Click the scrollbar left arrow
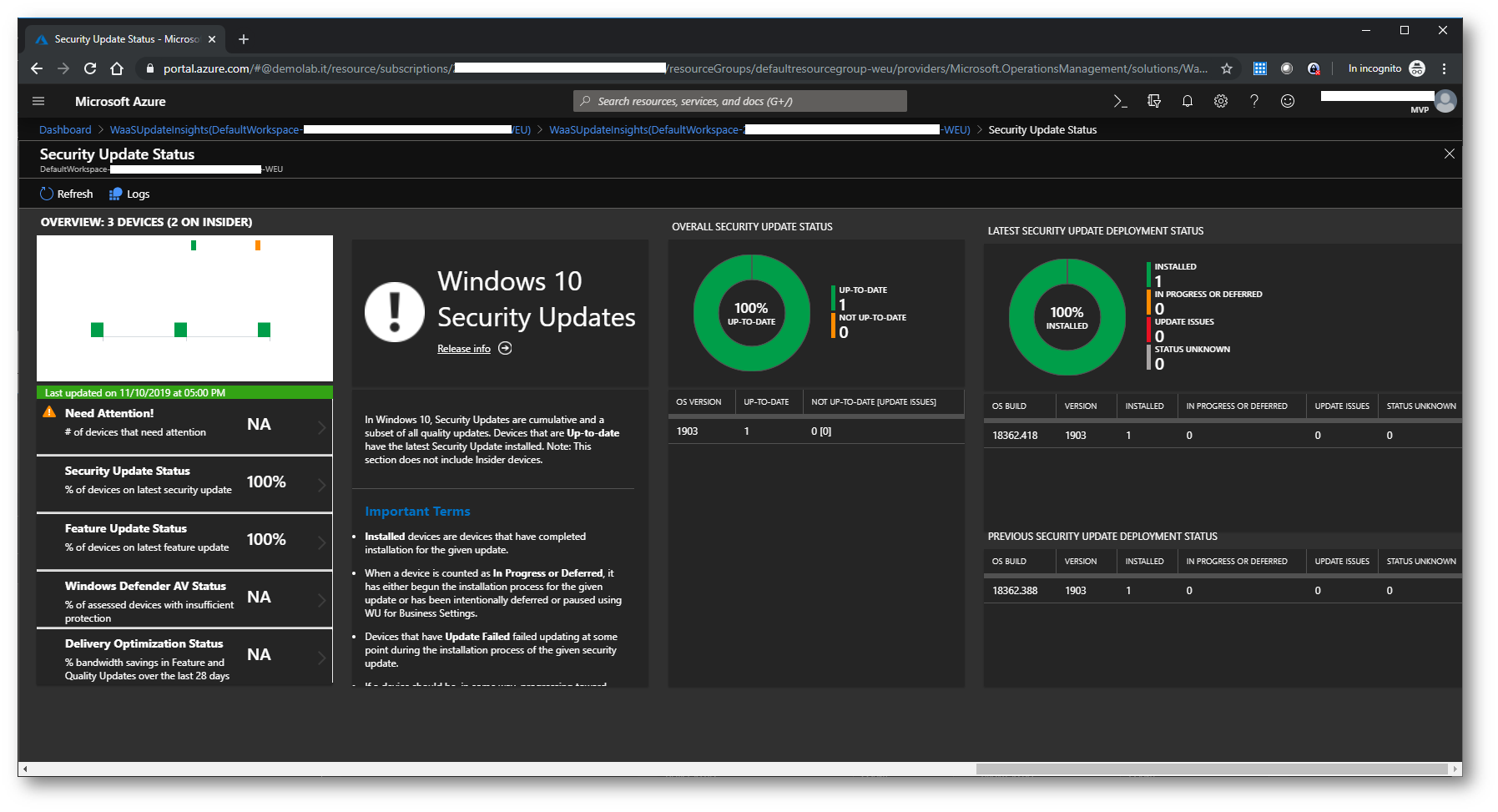This screenshot has height=812, width=1498. pyautogui.click(x=25, y=769)
